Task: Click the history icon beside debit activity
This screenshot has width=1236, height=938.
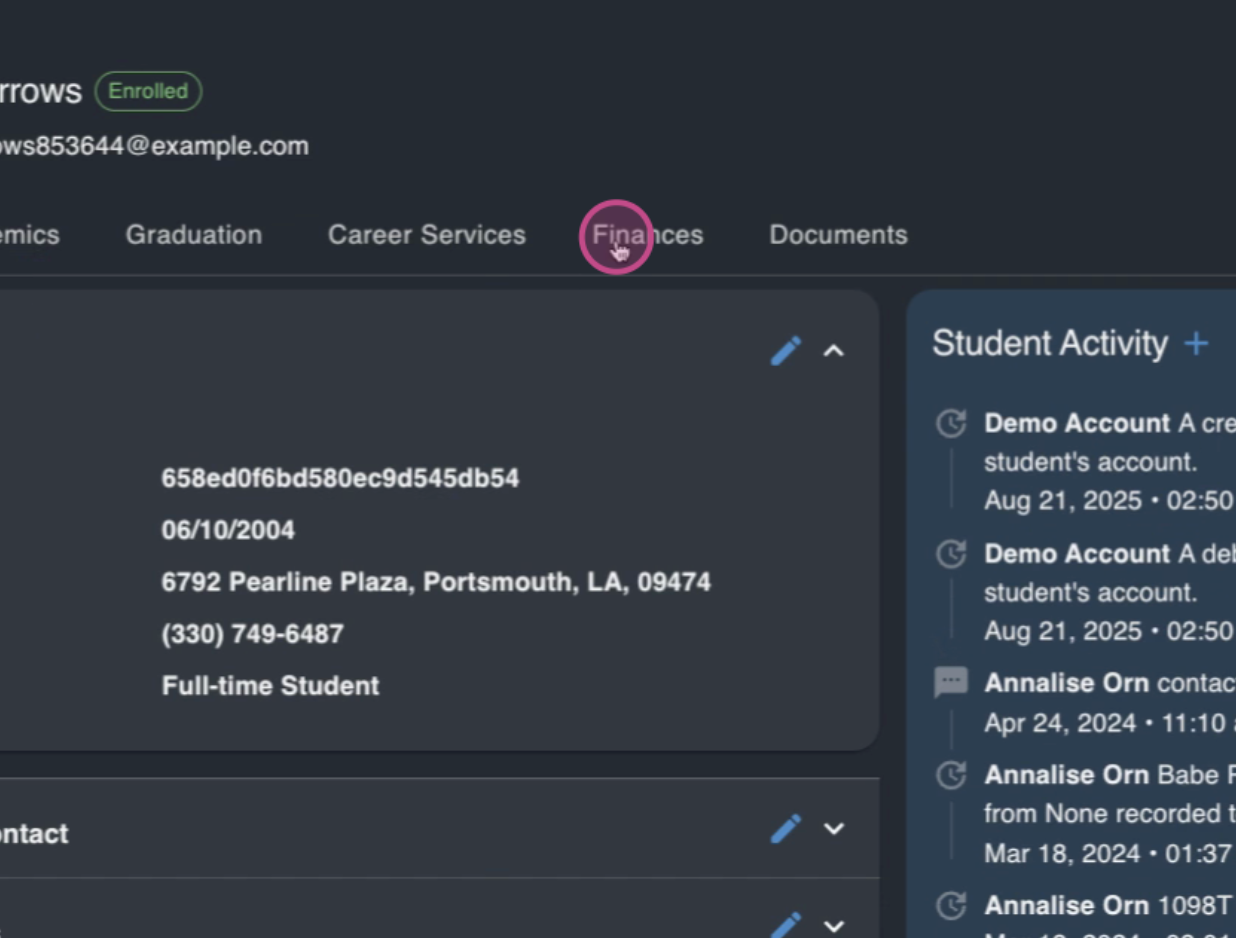Action: (951, 554)
